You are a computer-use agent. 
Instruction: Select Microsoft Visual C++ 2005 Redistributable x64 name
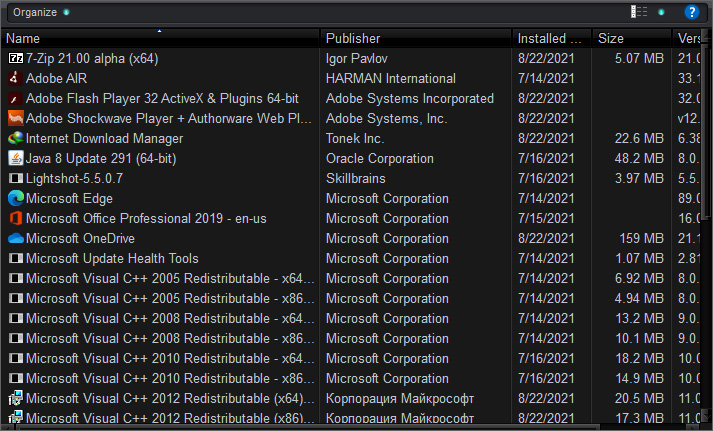pos(170,278)
